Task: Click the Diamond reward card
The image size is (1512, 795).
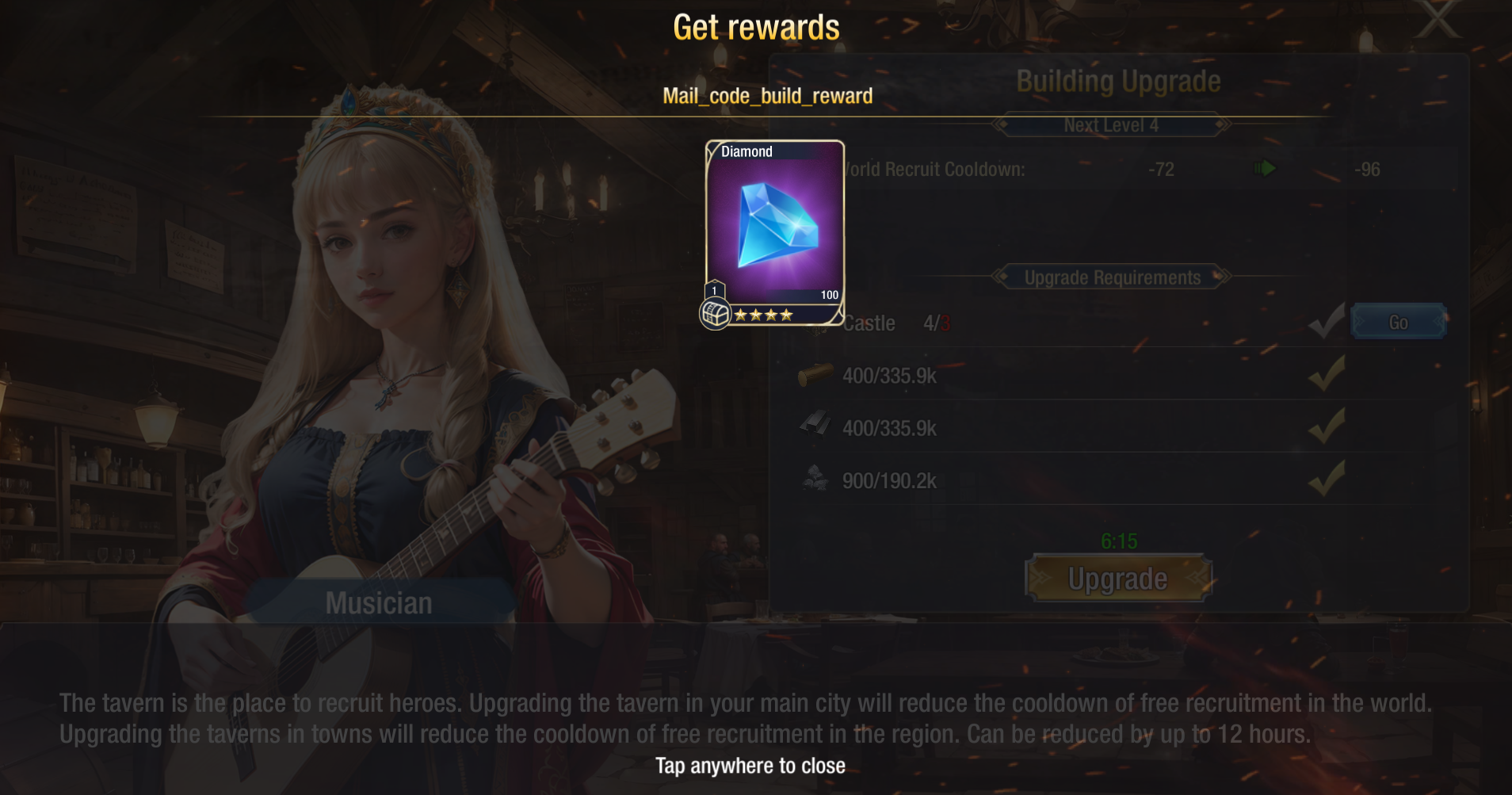Action: pyautogui.click(x=774, y=234)
